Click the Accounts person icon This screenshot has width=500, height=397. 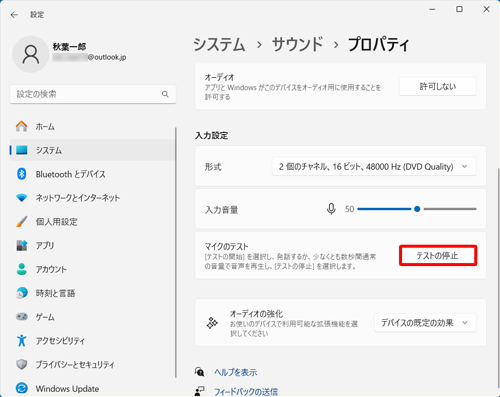pos(22,269)
